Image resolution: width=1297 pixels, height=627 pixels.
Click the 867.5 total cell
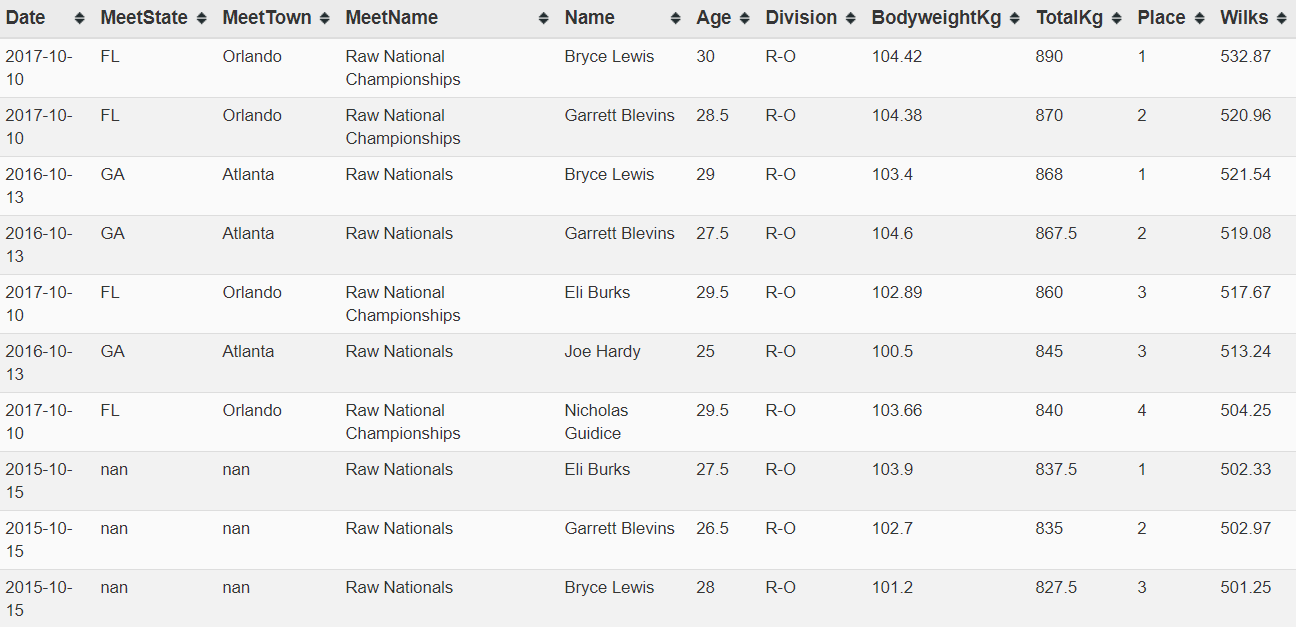click(x=1056, y=234)
